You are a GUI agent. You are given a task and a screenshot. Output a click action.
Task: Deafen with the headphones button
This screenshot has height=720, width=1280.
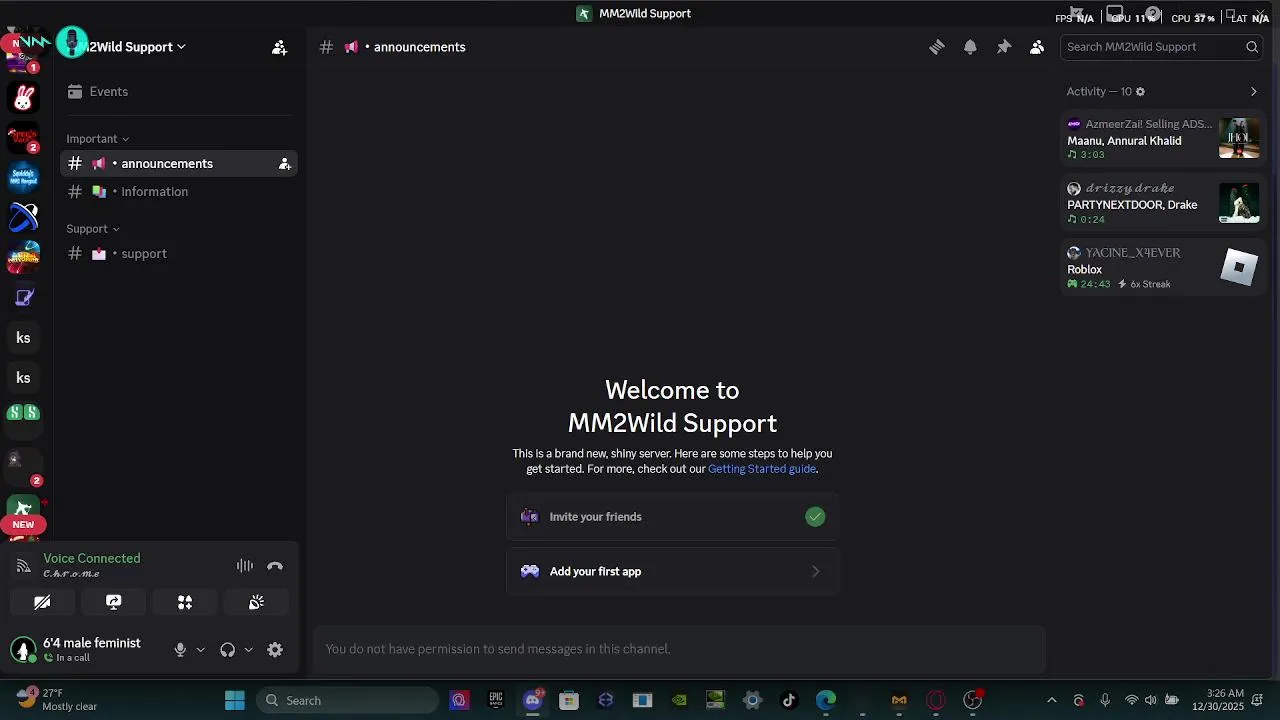coord(227,650)
